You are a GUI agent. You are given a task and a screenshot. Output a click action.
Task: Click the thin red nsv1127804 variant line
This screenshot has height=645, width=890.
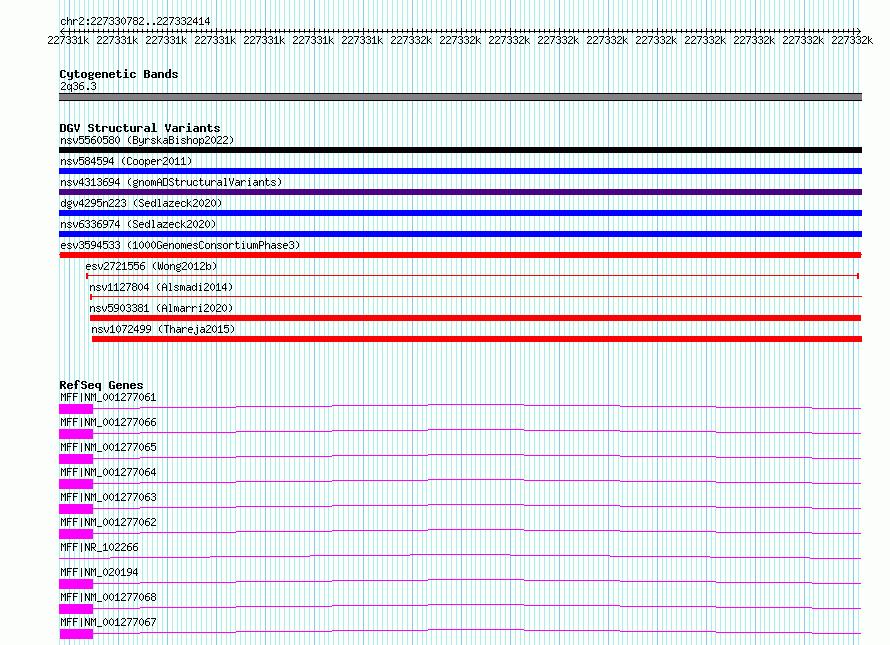476,296
